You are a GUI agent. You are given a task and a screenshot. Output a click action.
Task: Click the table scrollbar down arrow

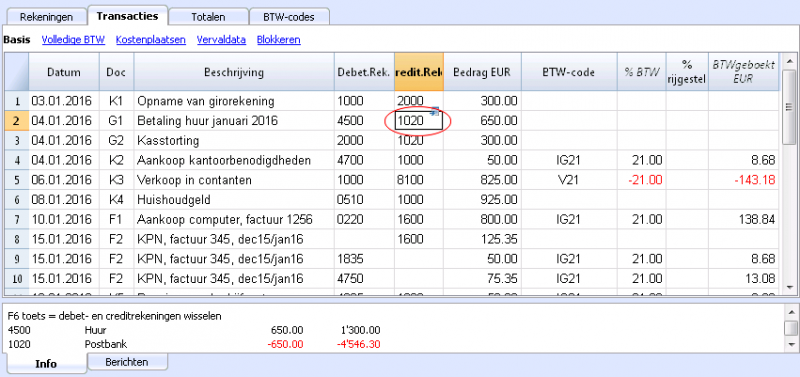(789, 288)
